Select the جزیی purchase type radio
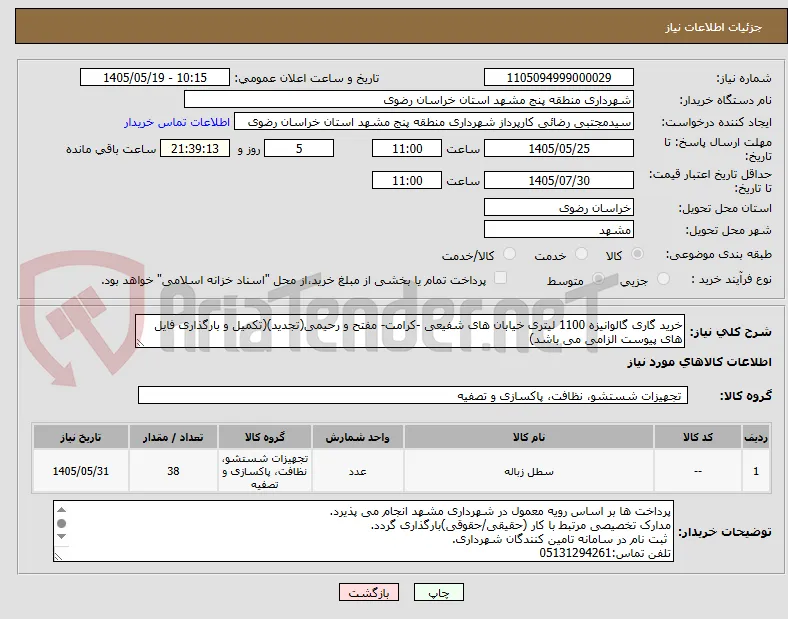This screenshot has height=619, width=788. (x=663, y=279)
